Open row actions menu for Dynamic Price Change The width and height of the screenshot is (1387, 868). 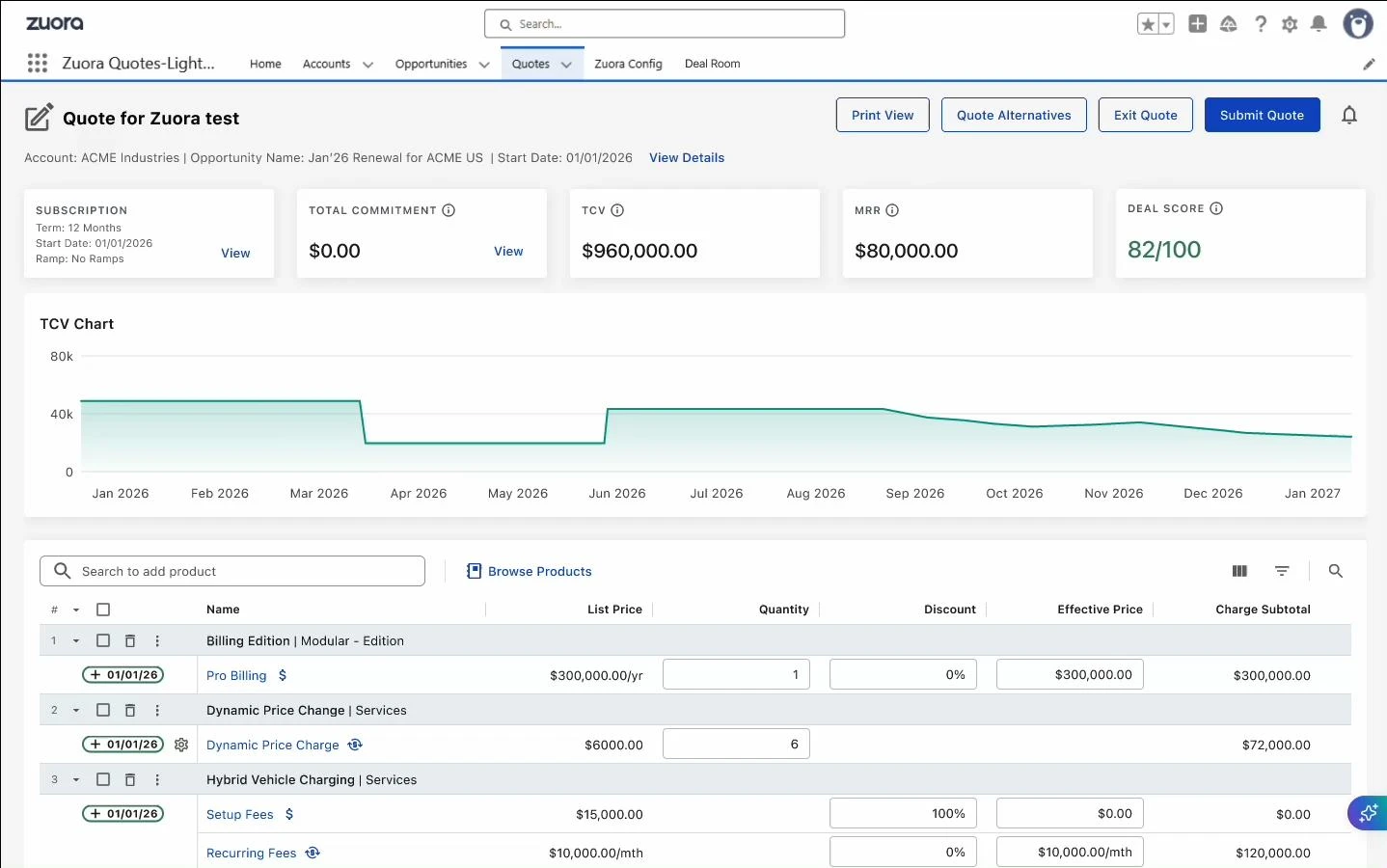[157, 710]
